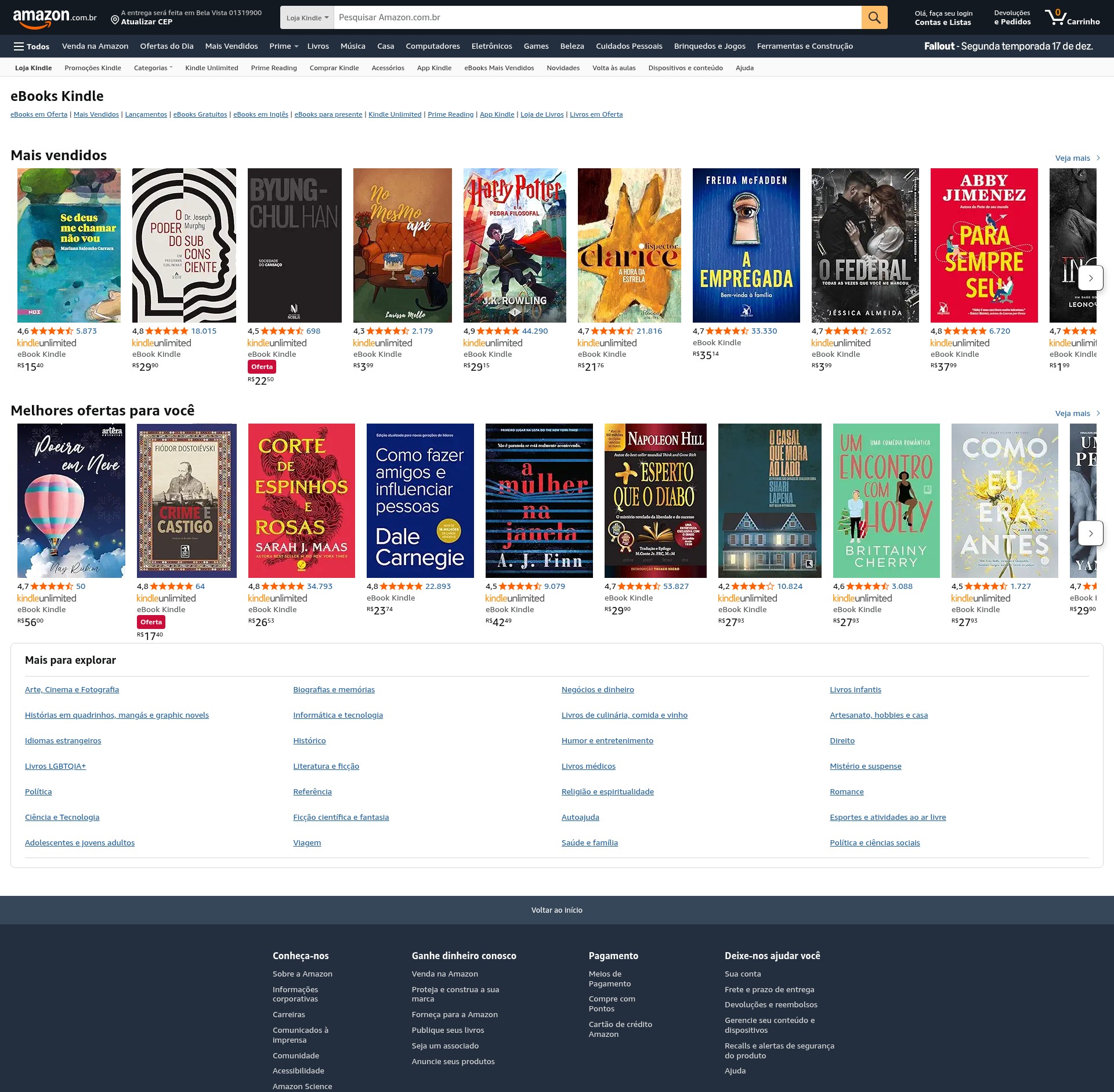Click Sobre a Amazon footer link
Screen dimensions: 1114x1092
(x=302, y=974)
